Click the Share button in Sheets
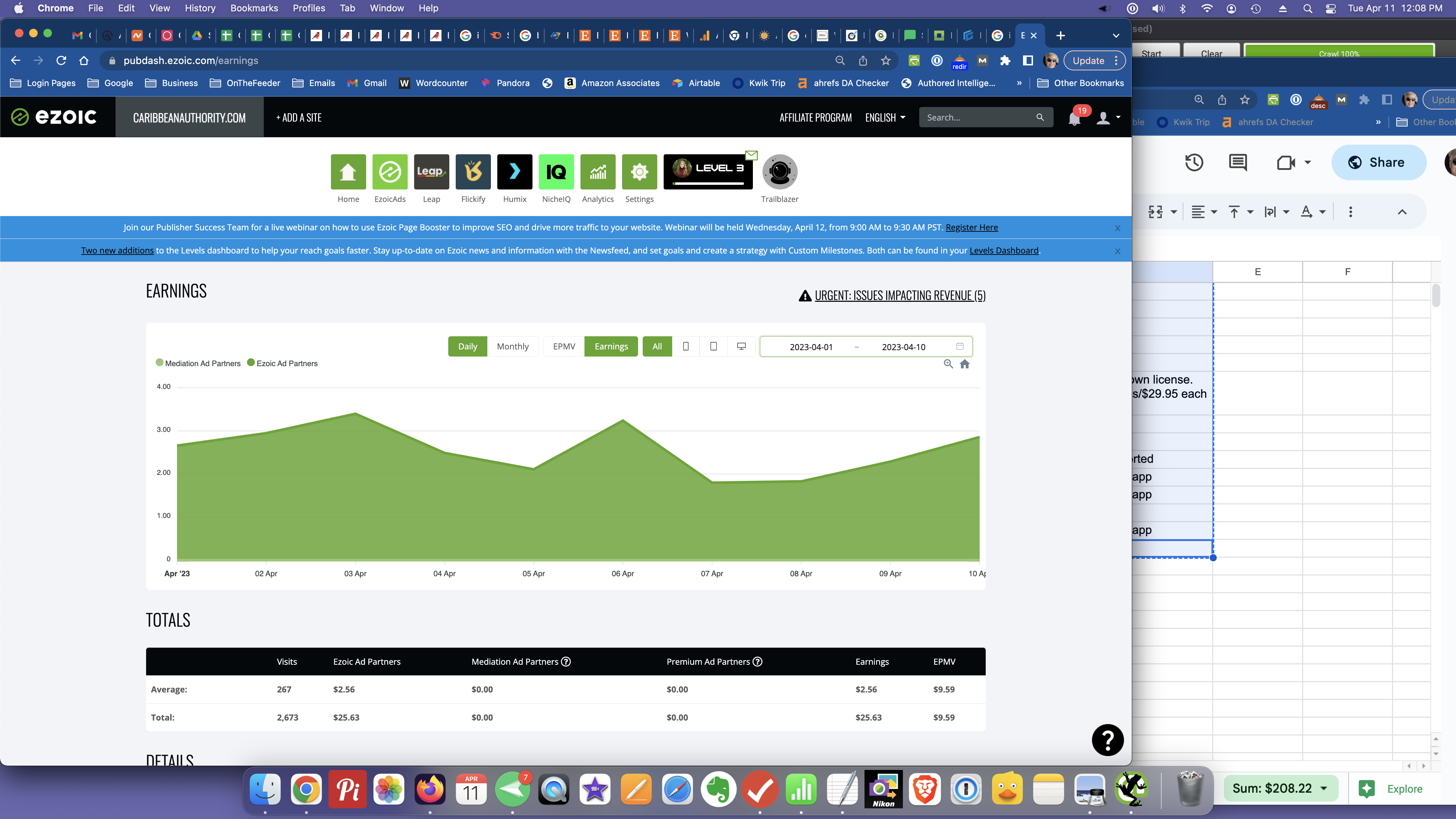 1378,163
